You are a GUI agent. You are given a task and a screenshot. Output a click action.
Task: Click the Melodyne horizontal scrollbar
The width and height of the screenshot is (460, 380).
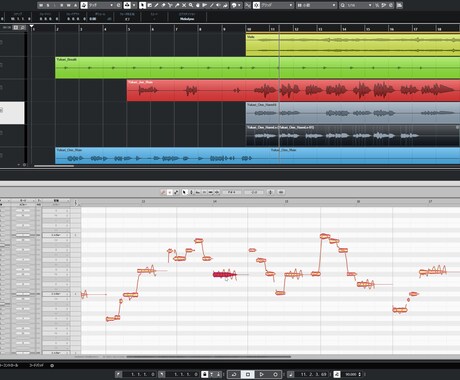(208, 357)
